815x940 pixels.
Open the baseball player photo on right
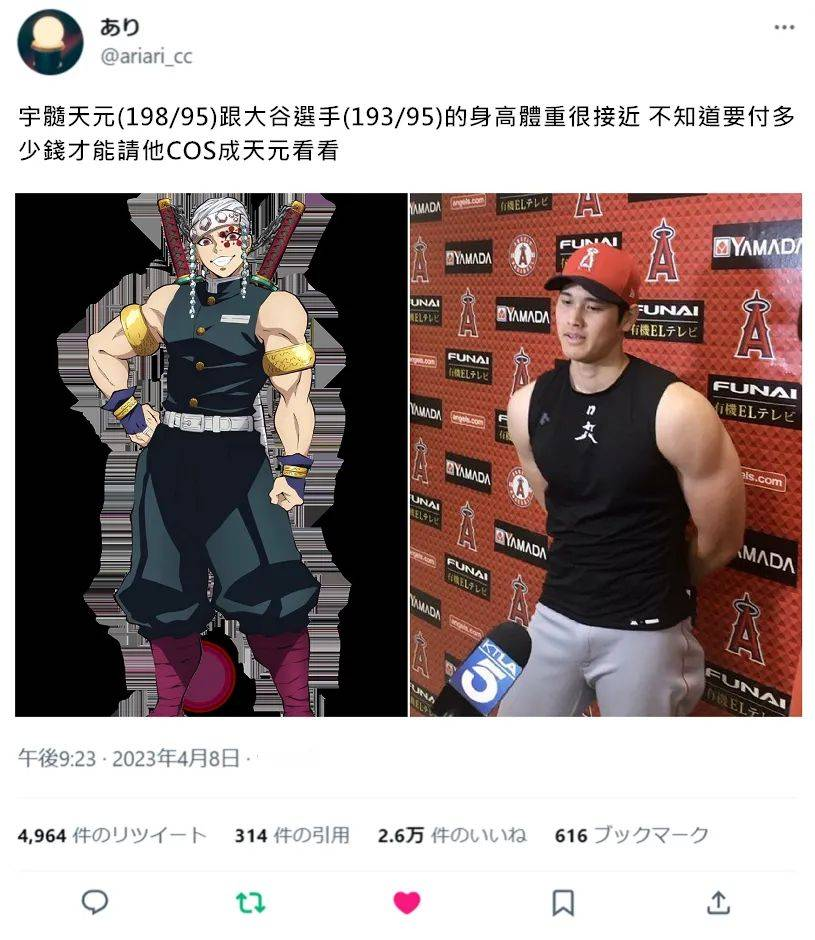coord(606,455)
